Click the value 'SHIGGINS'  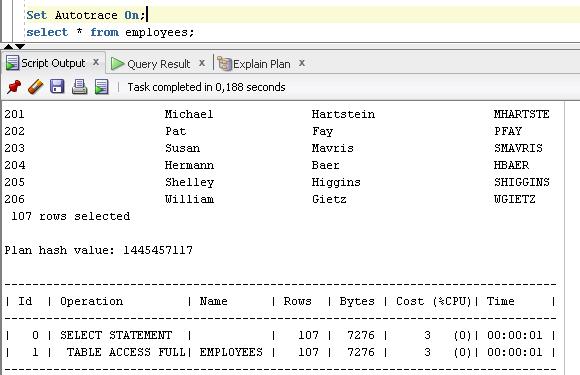click(x=522, y=182)
